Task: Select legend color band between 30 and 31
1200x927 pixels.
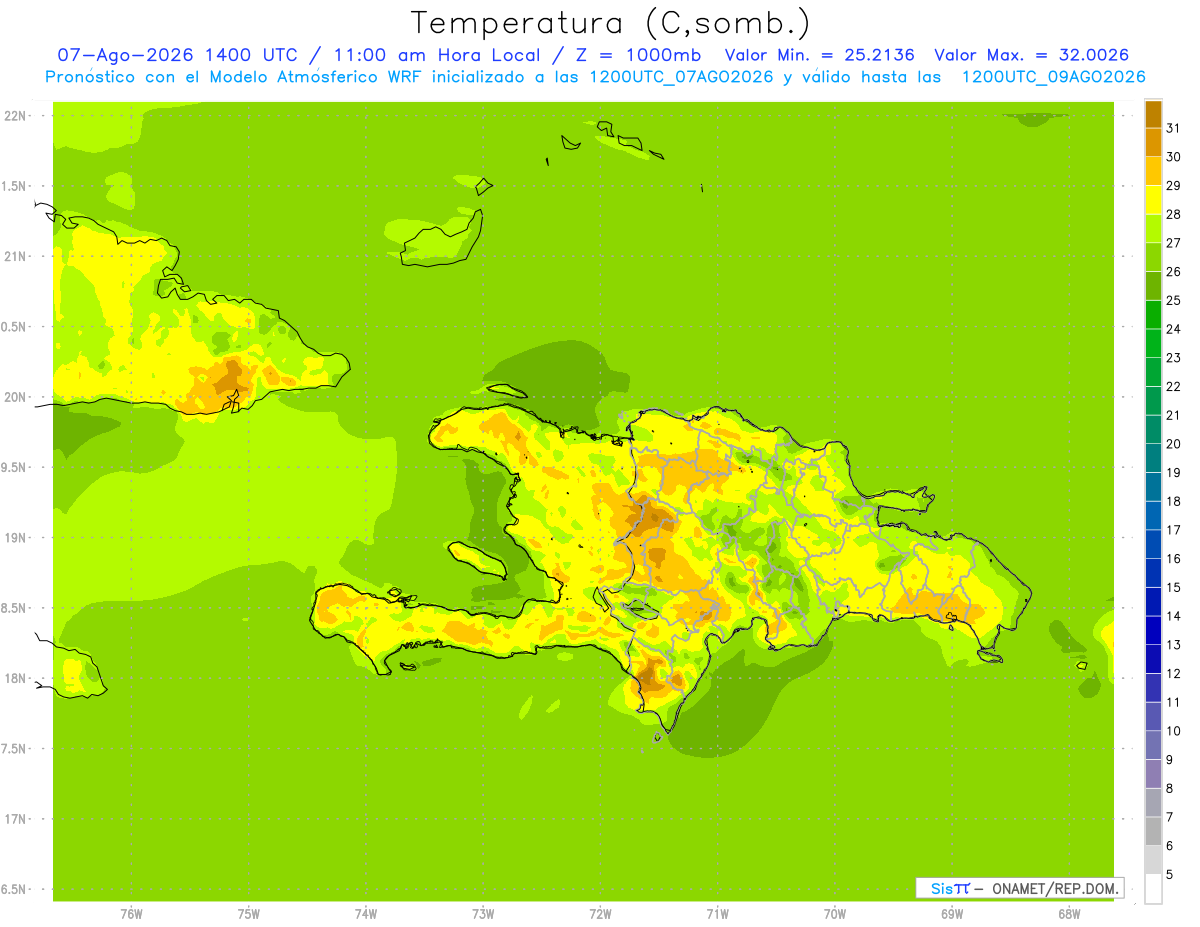Action: tap(1153, 143)
